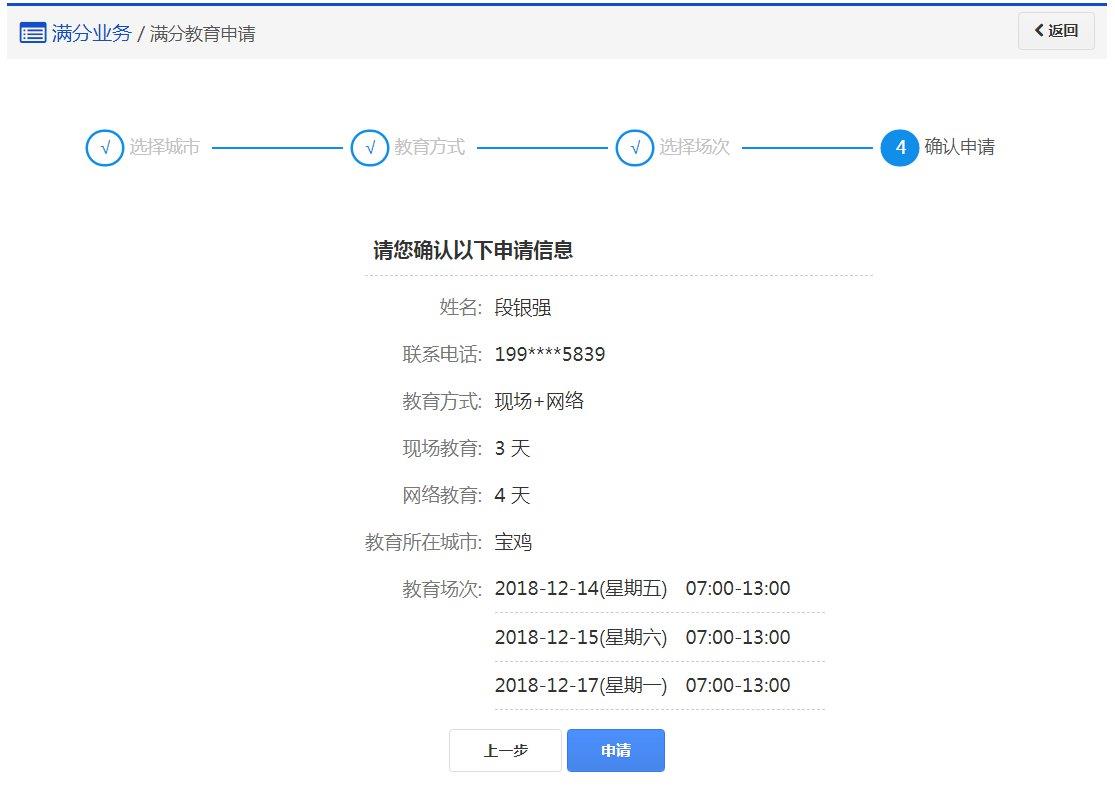1115x789 pixels.
Task: Select the 教育方式 step label
Action: coord(430,147)
